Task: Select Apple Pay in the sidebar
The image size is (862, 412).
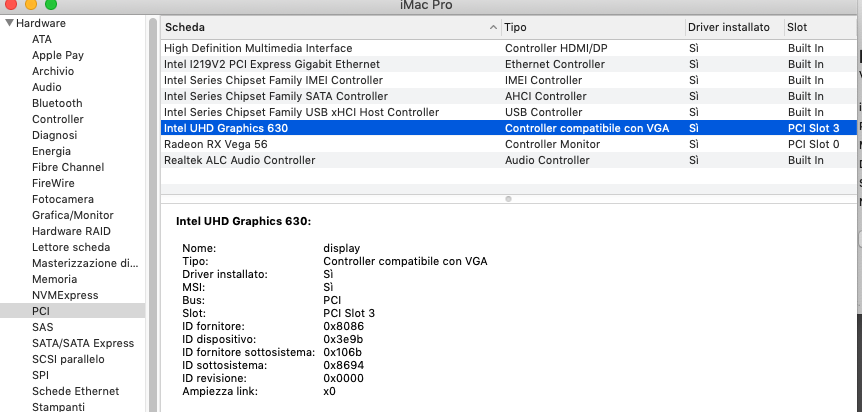Action: 58,55
